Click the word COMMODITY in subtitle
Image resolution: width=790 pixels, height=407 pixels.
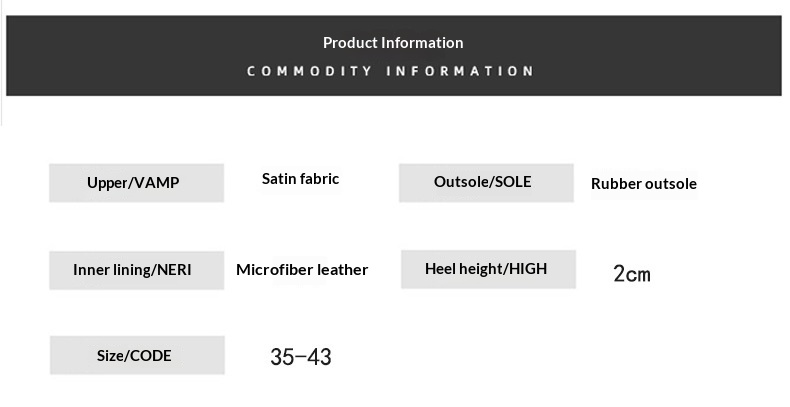(x=309, y=71)
